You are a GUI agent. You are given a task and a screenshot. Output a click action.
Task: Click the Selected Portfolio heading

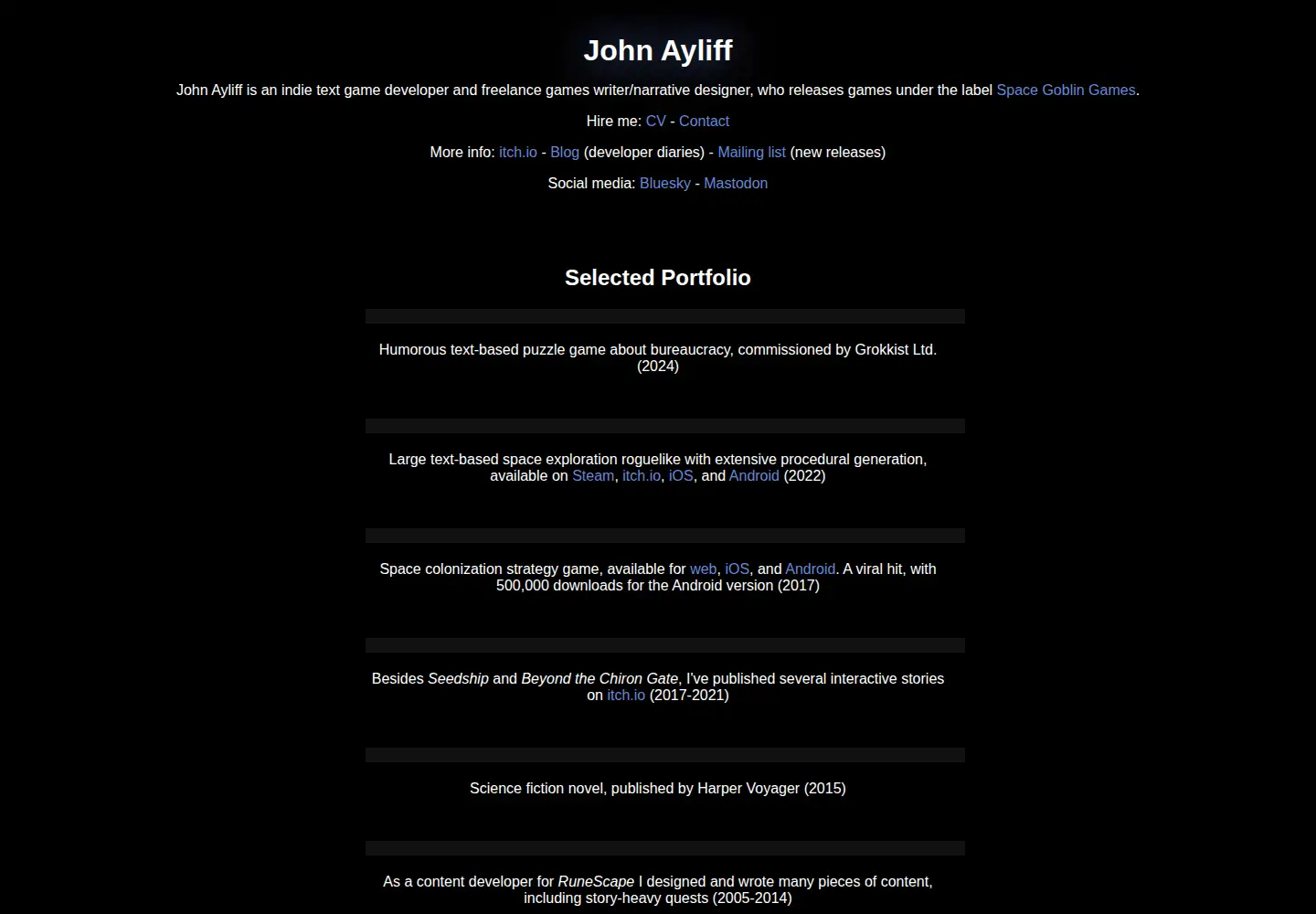[658, 278]
